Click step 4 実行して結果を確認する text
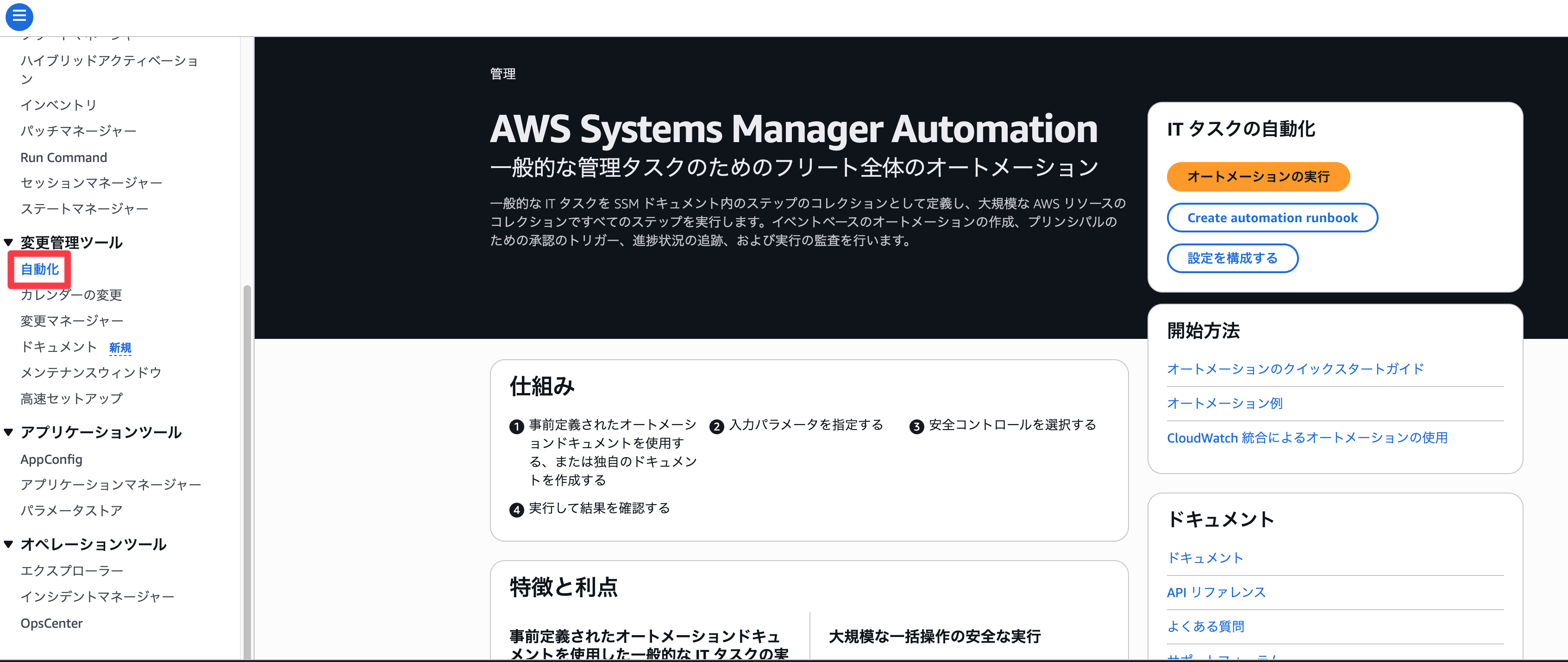Viewport: 1568px width, 662px height. (x=599, y=508)
